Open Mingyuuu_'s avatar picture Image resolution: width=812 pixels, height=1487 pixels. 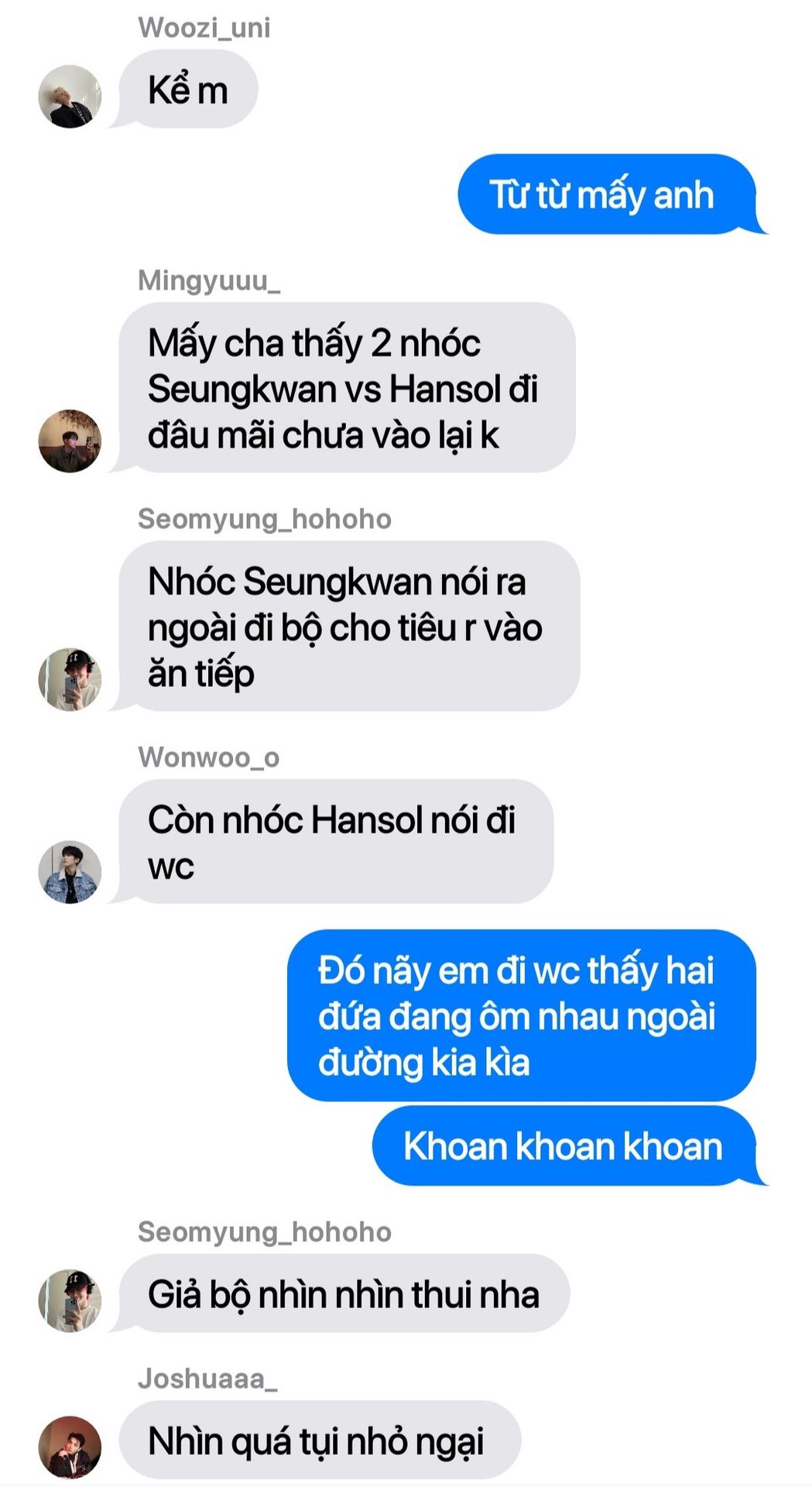coord(70,441)
